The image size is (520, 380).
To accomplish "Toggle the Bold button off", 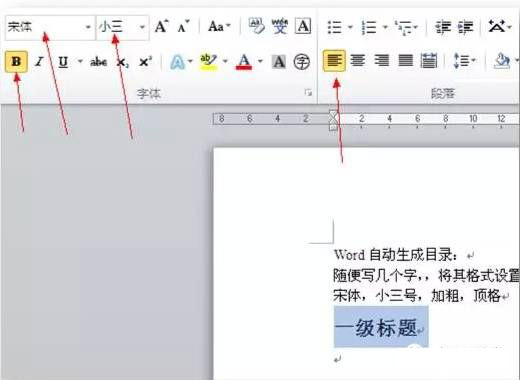I will click(x=16, y=61).
